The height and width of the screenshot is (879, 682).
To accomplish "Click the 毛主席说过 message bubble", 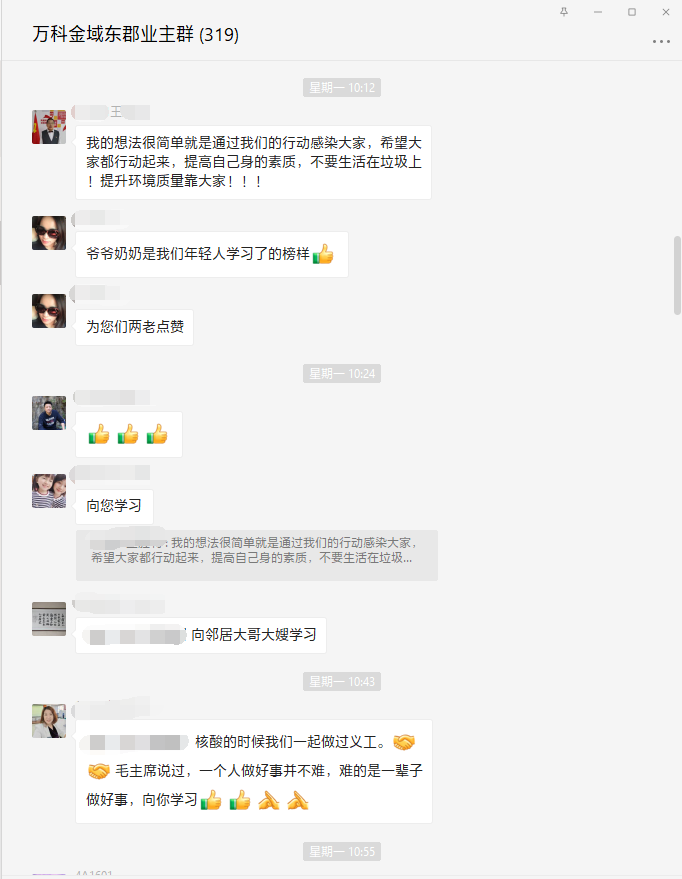I will click(x=254, y=771).
